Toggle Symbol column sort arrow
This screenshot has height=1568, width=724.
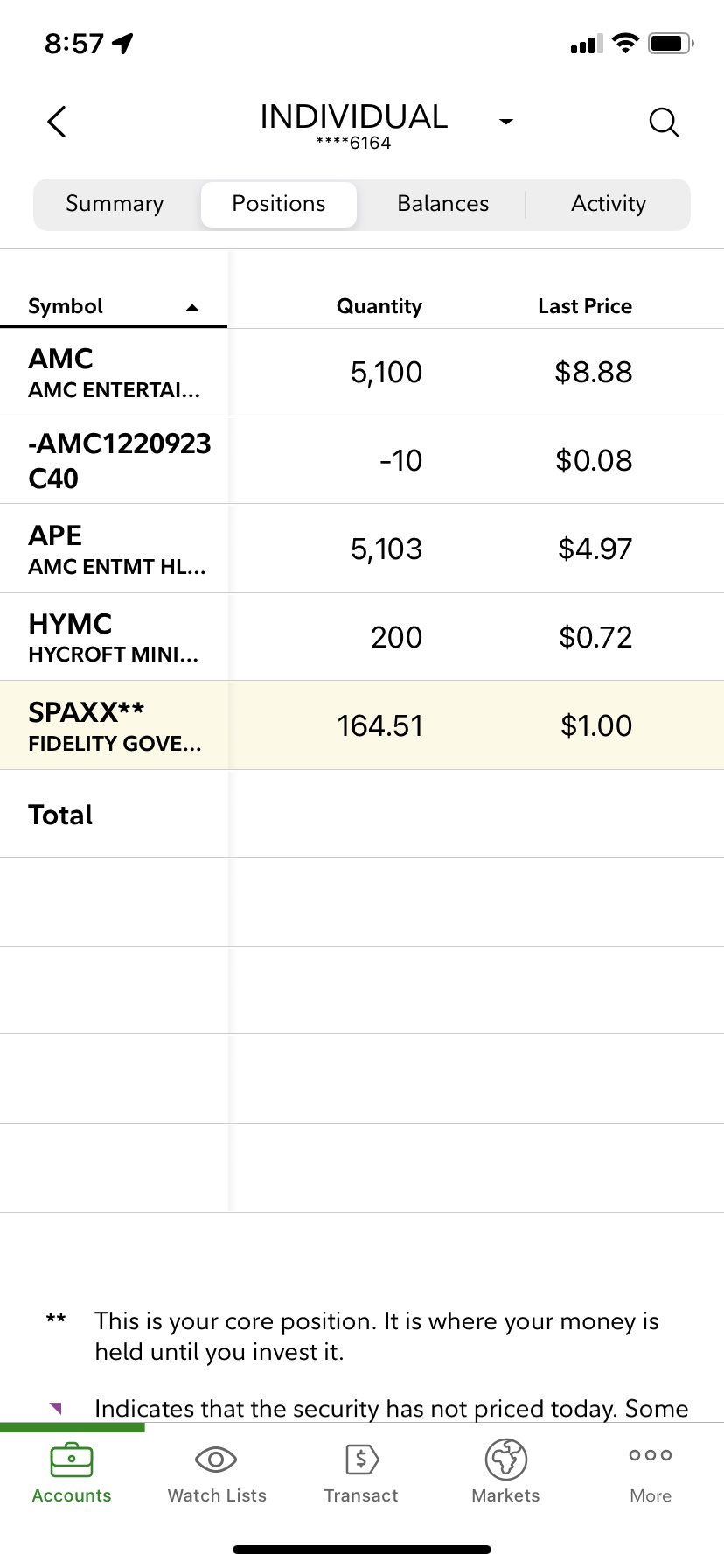[192, 308]
